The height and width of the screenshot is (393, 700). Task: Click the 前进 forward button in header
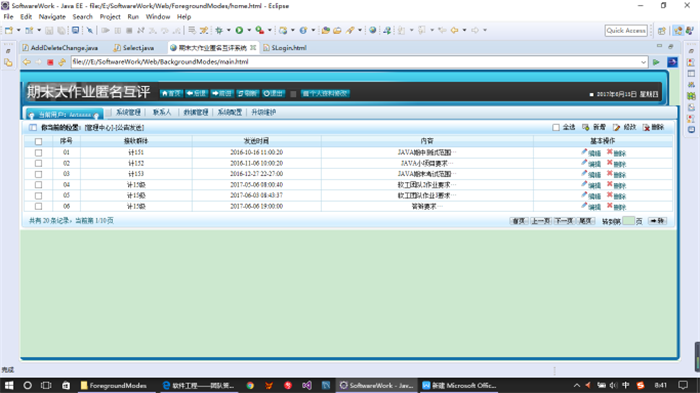(x=222, y=93)
